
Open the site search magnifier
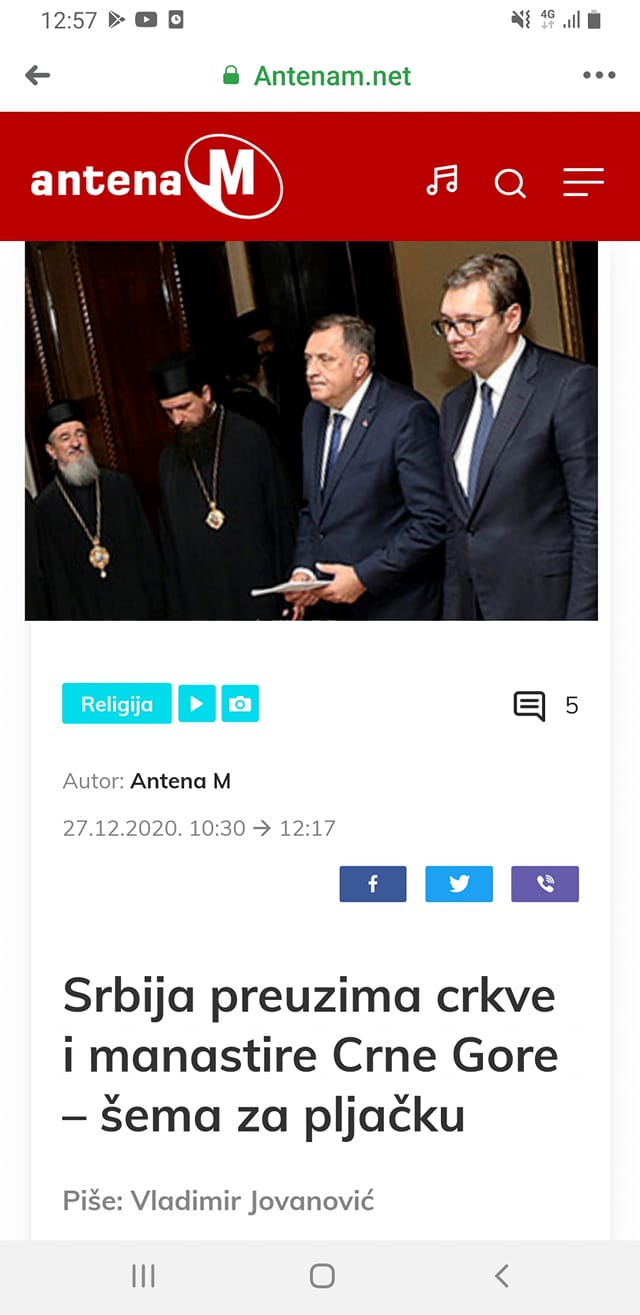tap(510, 183)
